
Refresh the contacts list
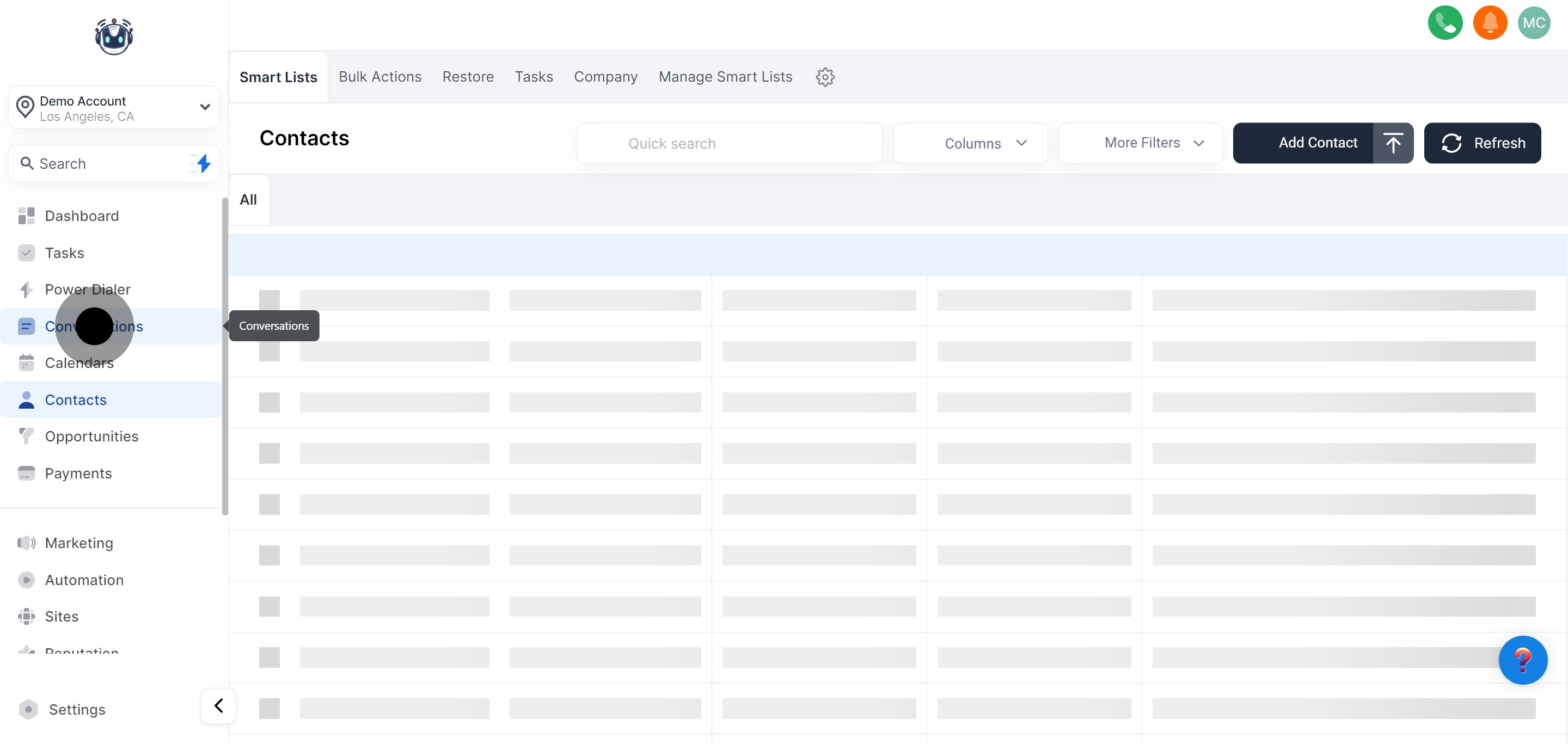1482,143
